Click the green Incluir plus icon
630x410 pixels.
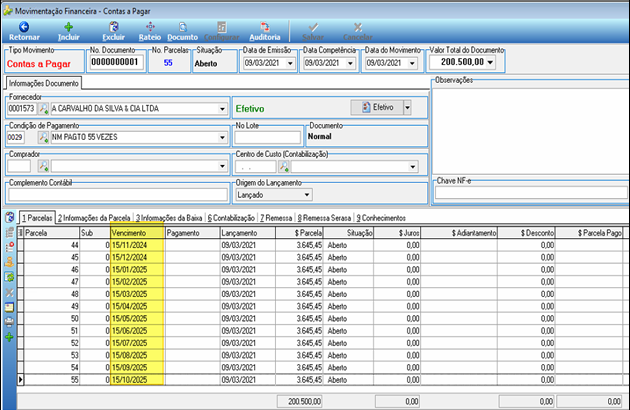point(69,27)
